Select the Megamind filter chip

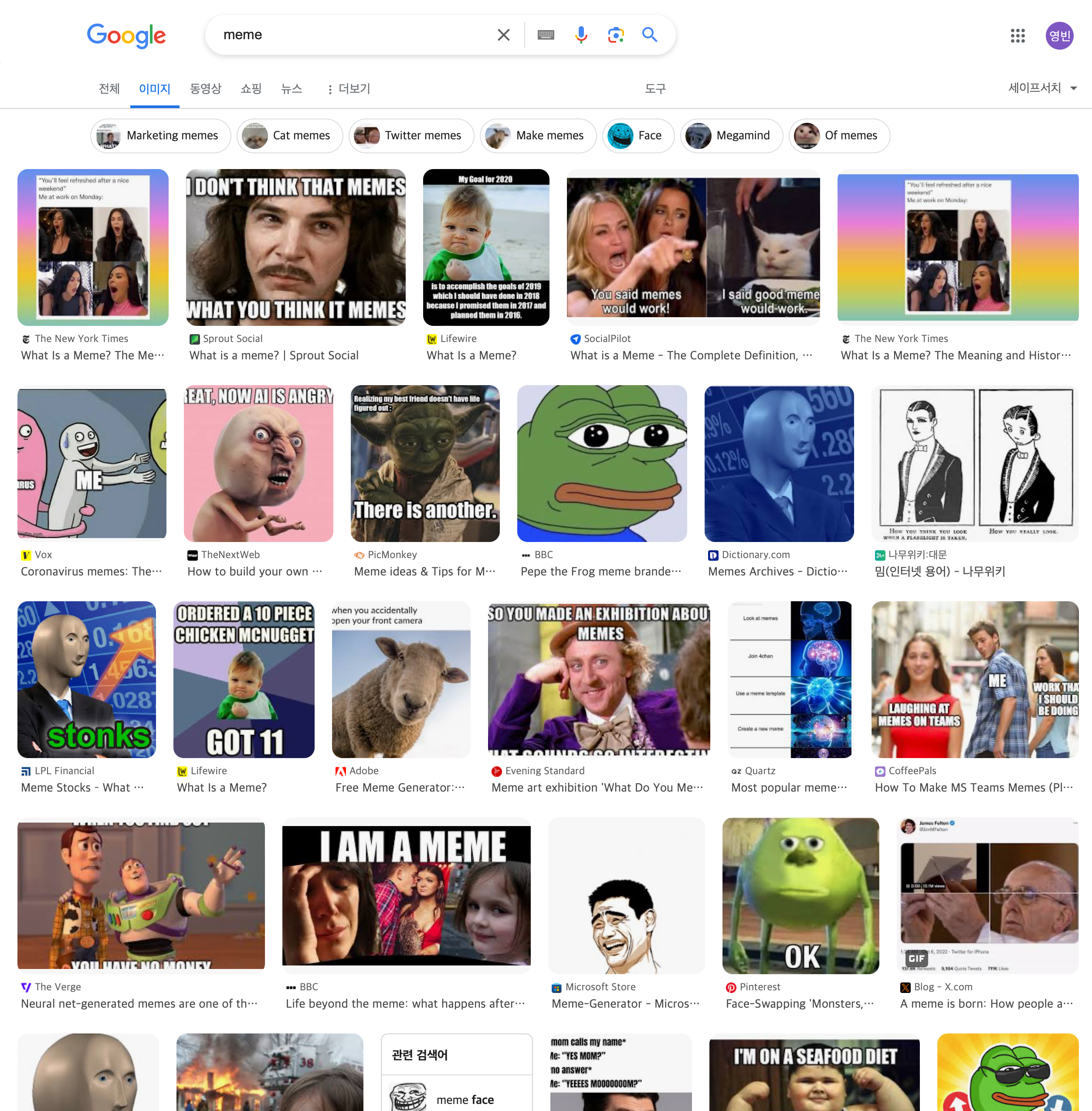731,135
